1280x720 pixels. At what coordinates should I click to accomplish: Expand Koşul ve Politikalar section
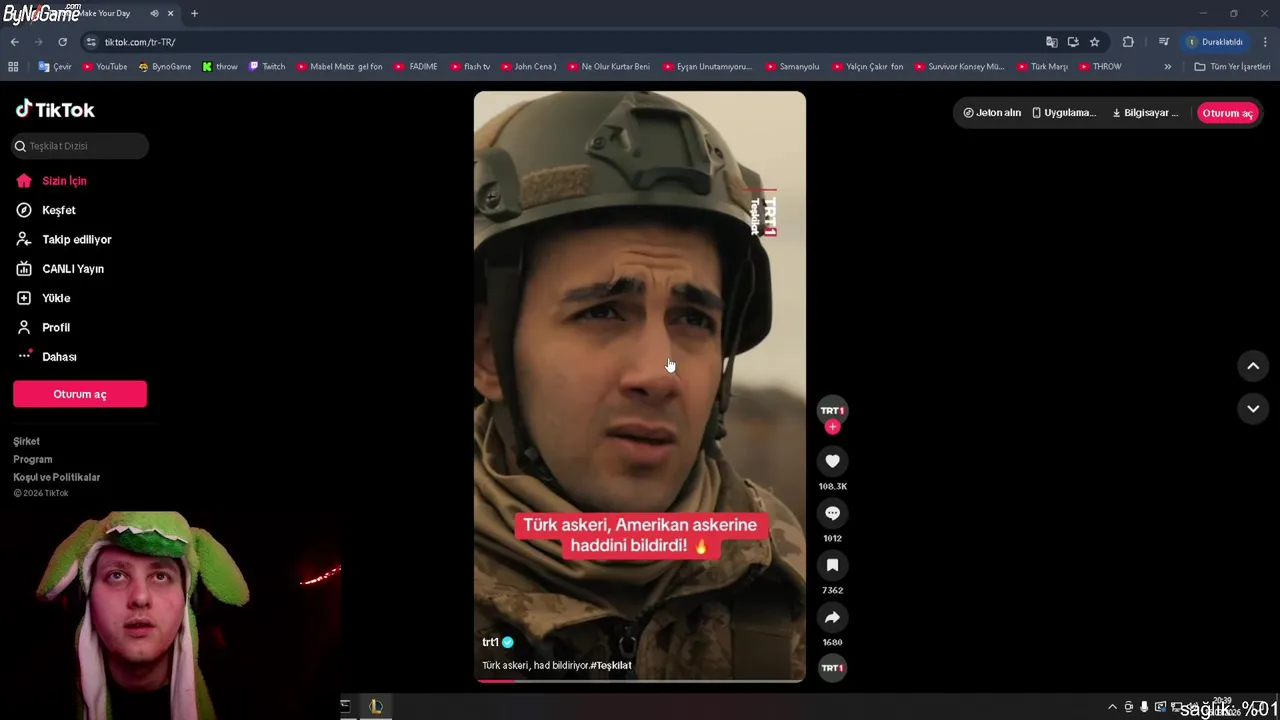tap(57, 477)
